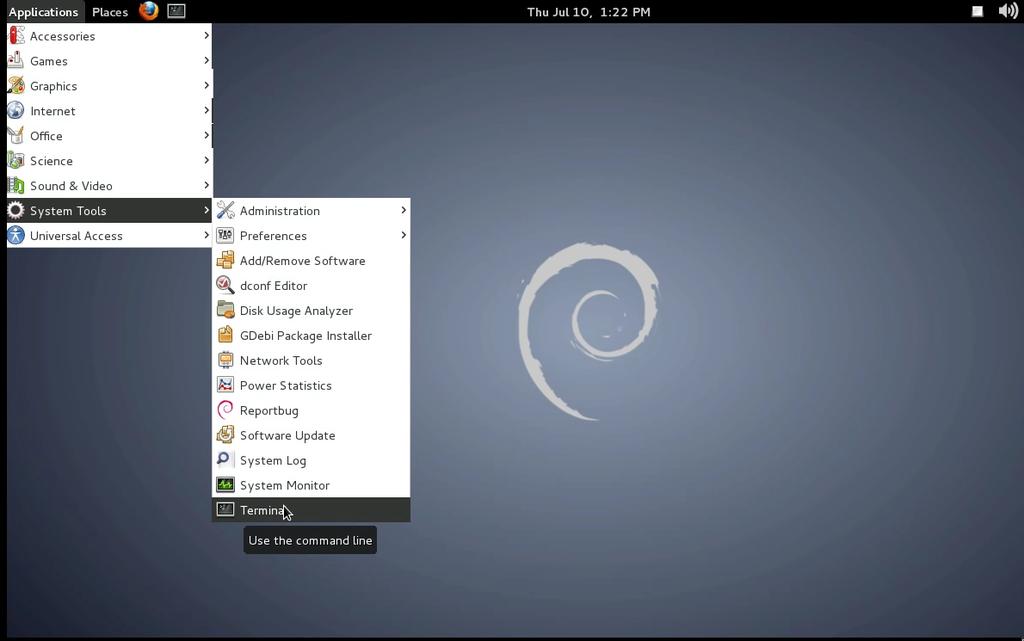Expand Science submenu arrow
This screenshot has height=641, width=1024.
(206, 160)
